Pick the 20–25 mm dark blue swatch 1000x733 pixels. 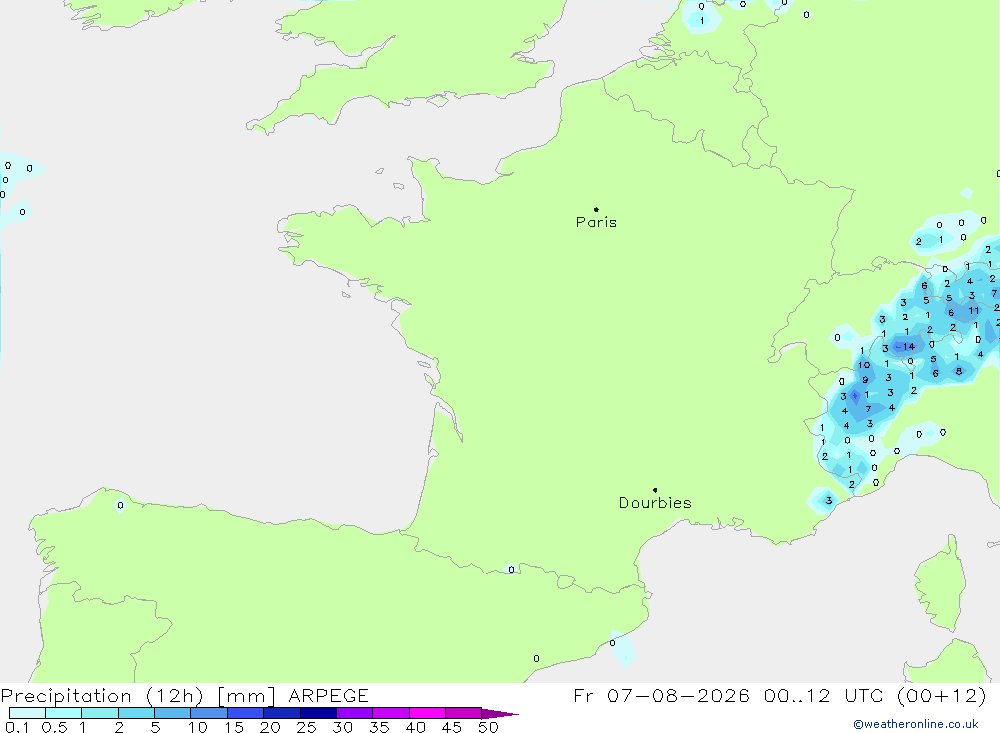[x=282, y=713]
